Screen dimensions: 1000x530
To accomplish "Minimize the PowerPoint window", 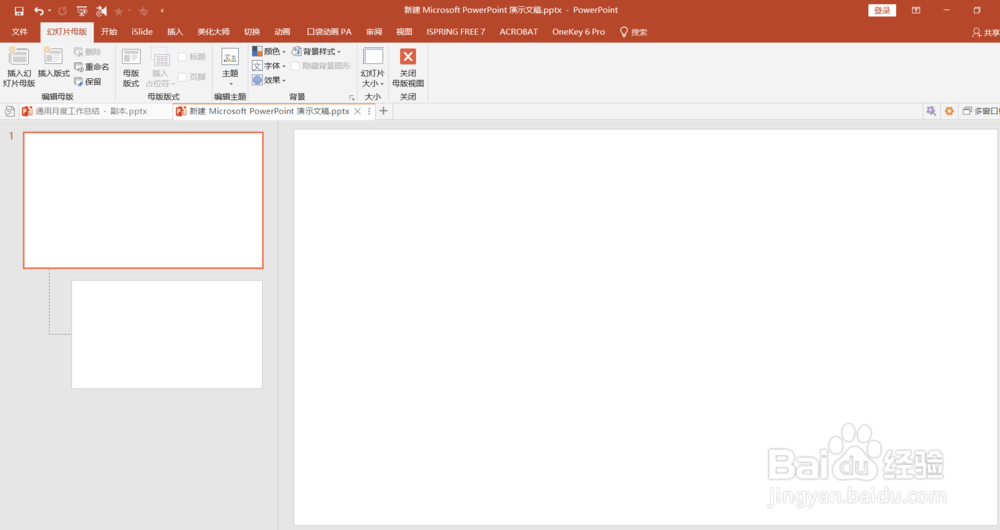I will (x=946, y=10).
